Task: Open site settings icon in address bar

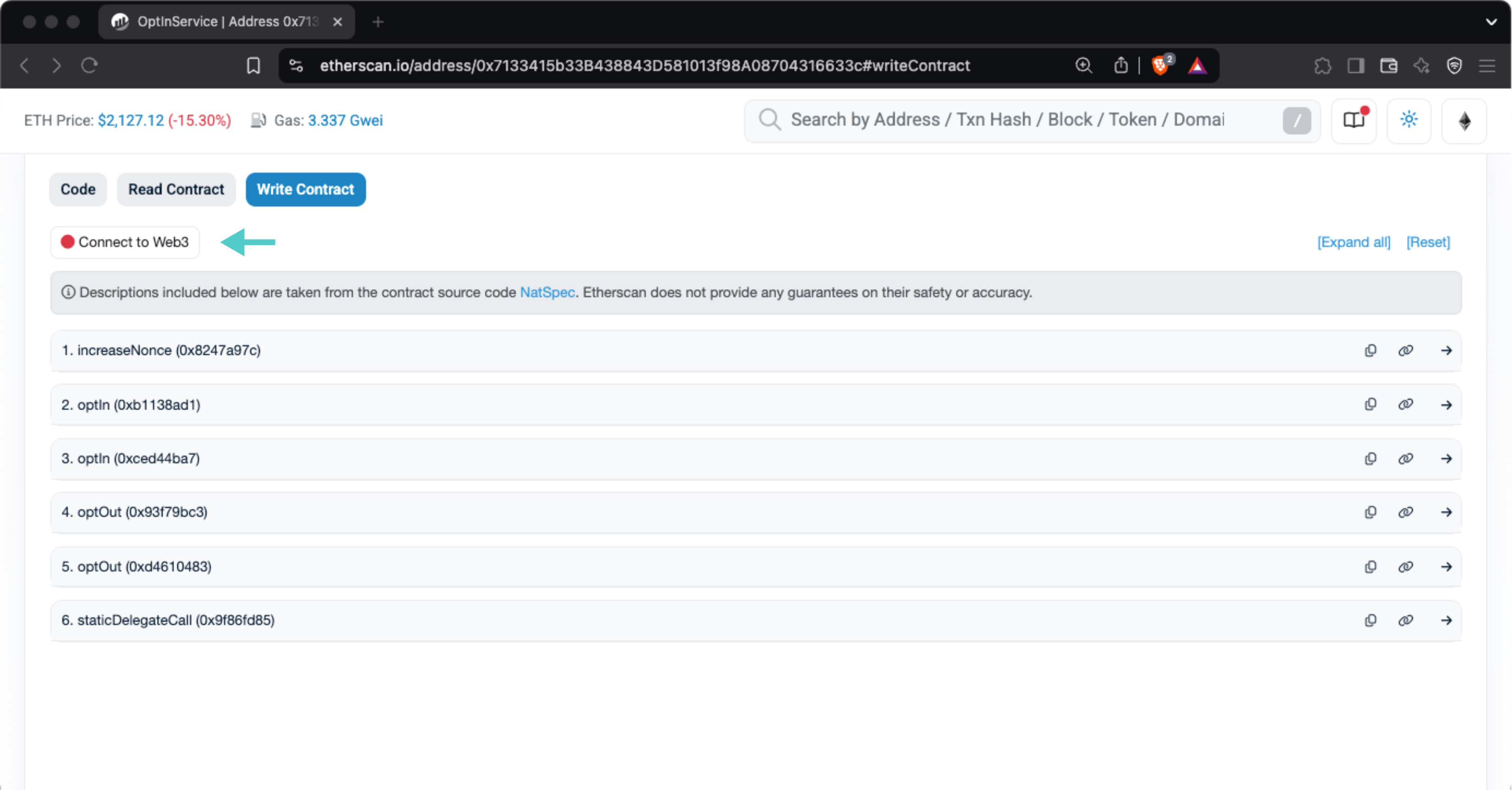Action: pyautogui.click(x=296, y=65)
